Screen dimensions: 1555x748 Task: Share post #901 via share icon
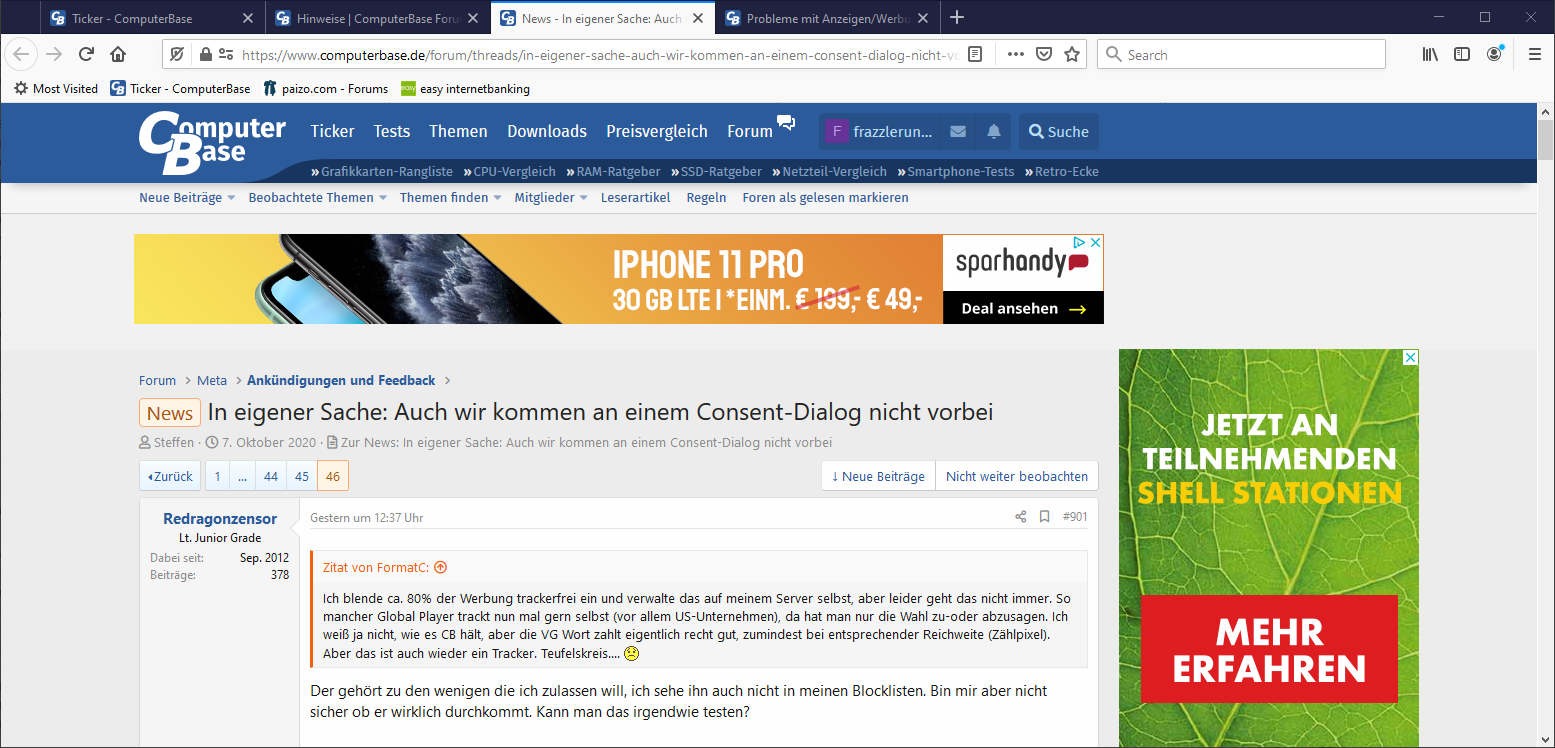tap(1021, 517)
